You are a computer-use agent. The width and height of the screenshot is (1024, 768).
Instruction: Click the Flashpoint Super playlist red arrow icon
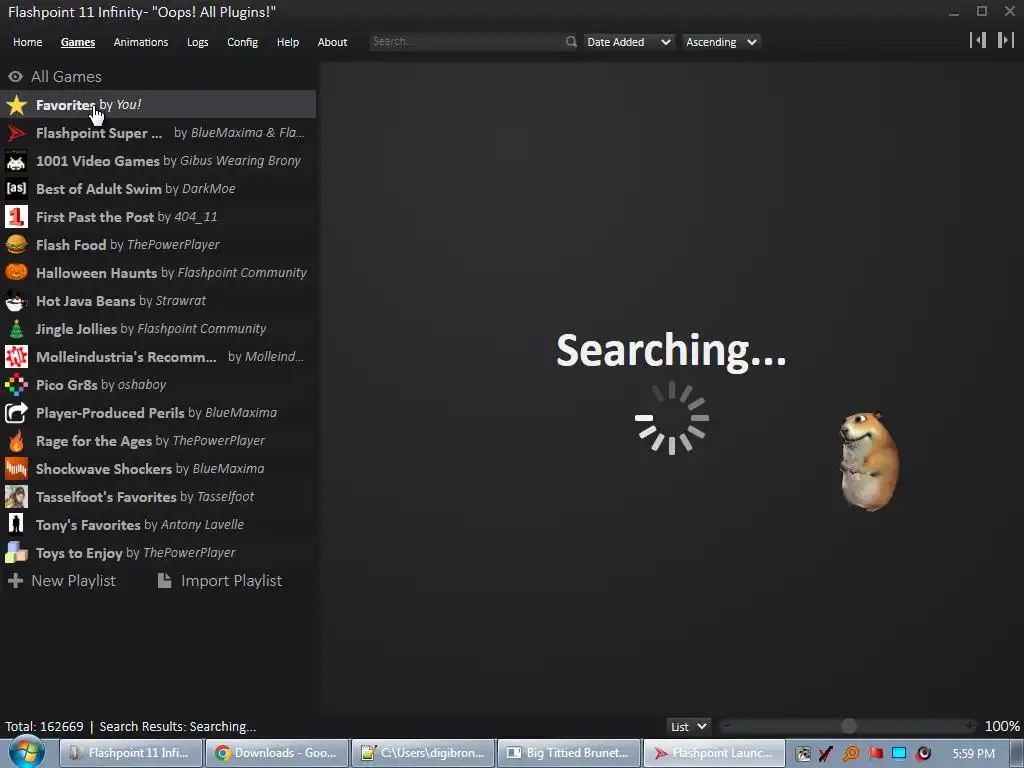pyautogui.click(x=16, y=133)
